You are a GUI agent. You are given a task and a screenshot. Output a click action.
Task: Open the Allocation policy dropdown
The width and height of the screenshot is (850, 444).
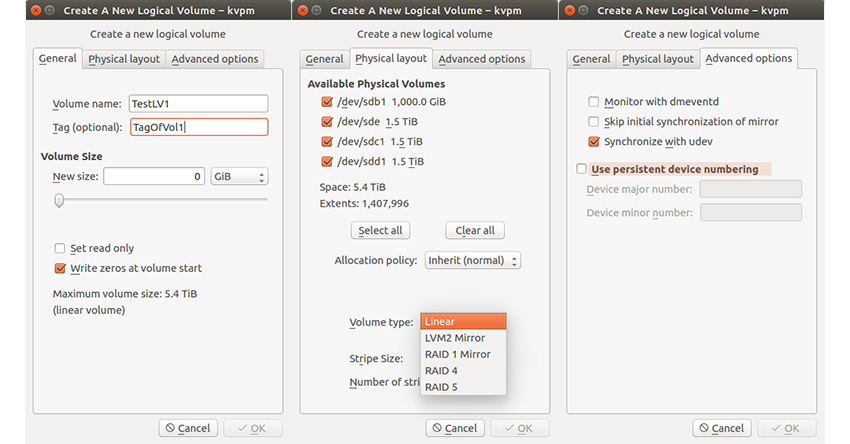(473, 261)
